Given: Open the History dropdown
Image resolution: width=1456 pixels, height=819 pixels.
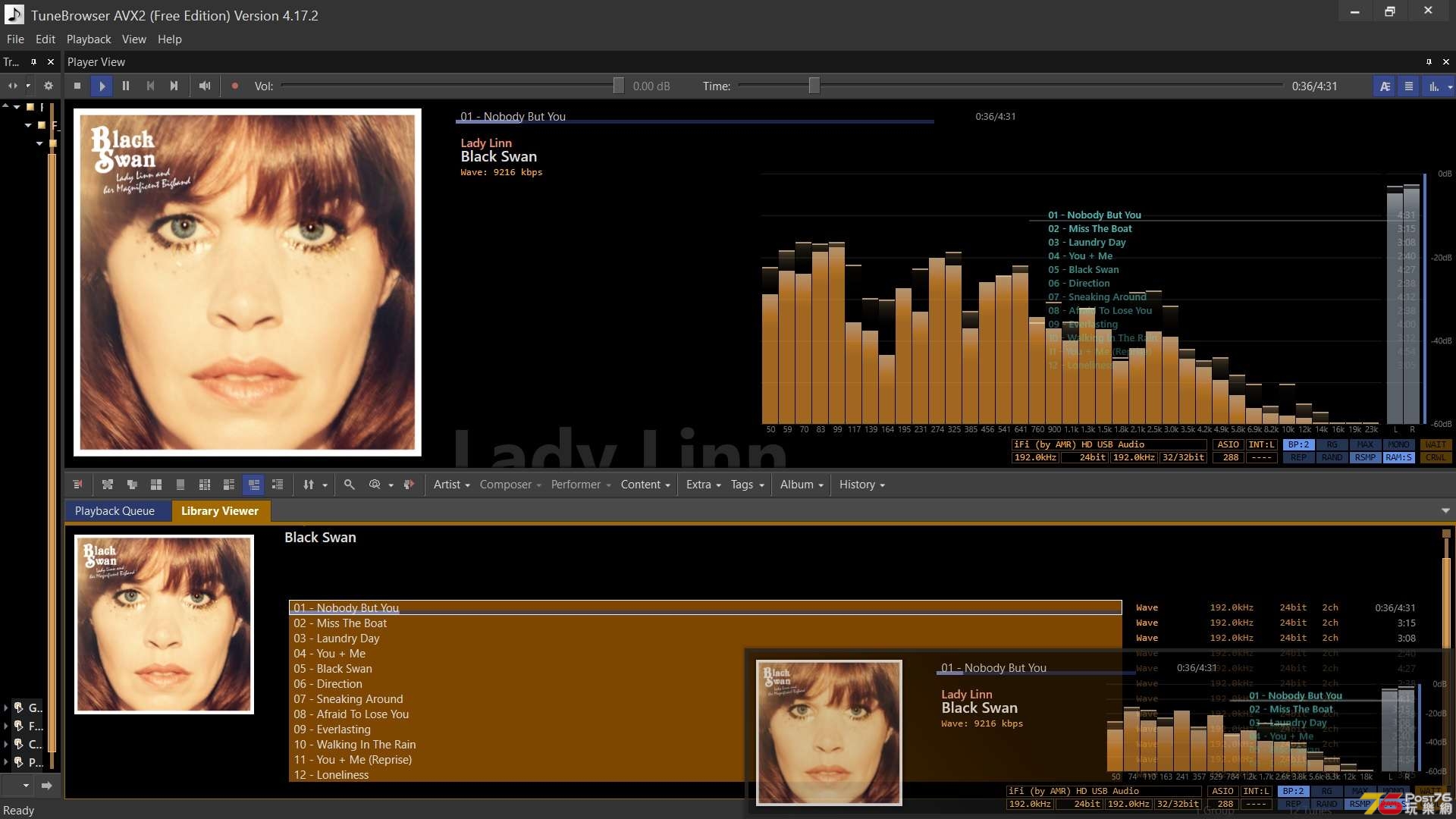Looking at the screenshot, I should (862, 485).
